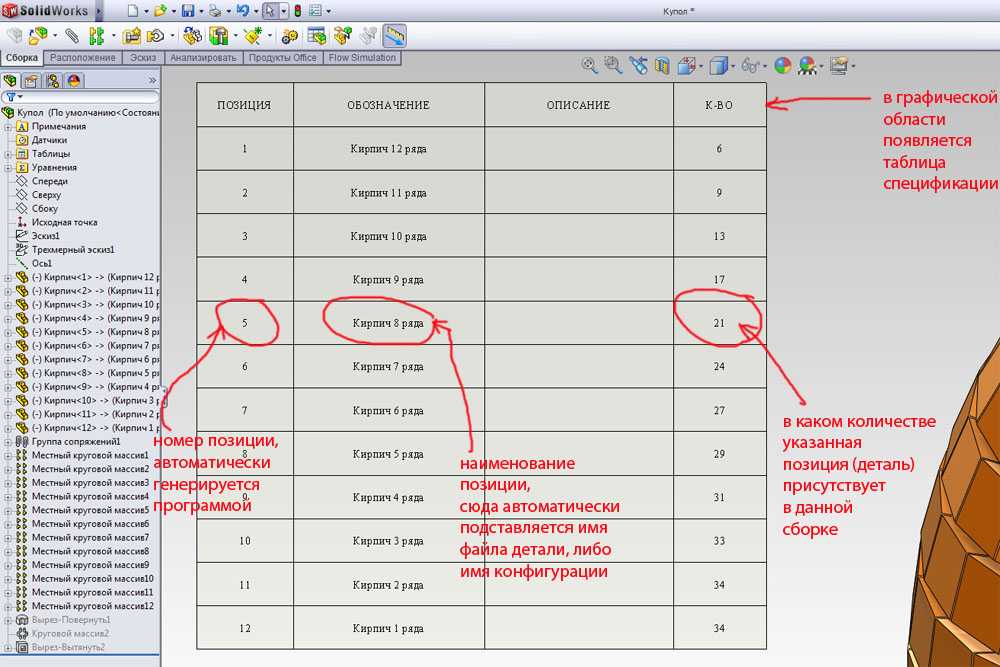Select the Исходная точка tree item
Screen dimensions: 1000x667
click(64, 222)
